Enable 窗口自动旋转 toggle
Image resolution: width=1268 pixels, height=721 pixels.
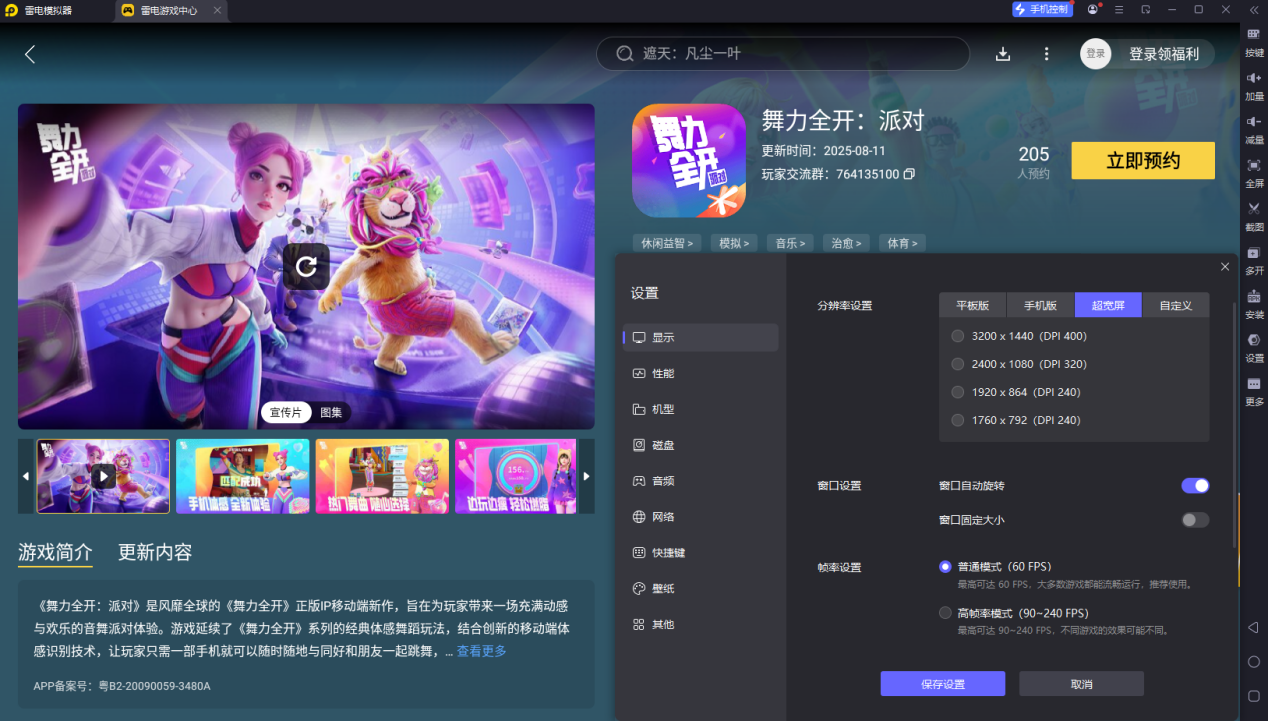point(1194,485)
